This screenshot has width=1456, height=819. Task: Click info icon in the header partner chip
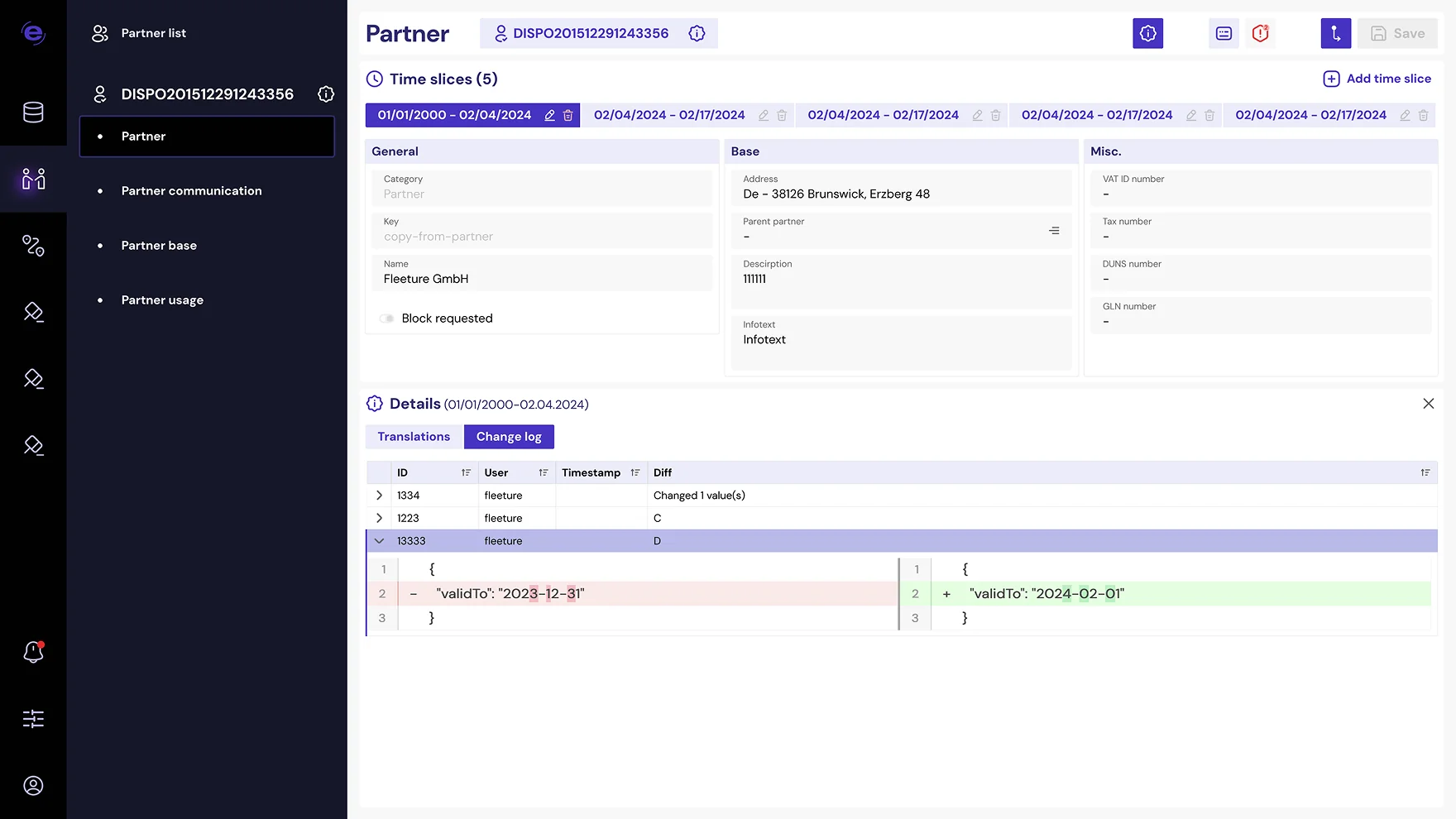[697, 33]
